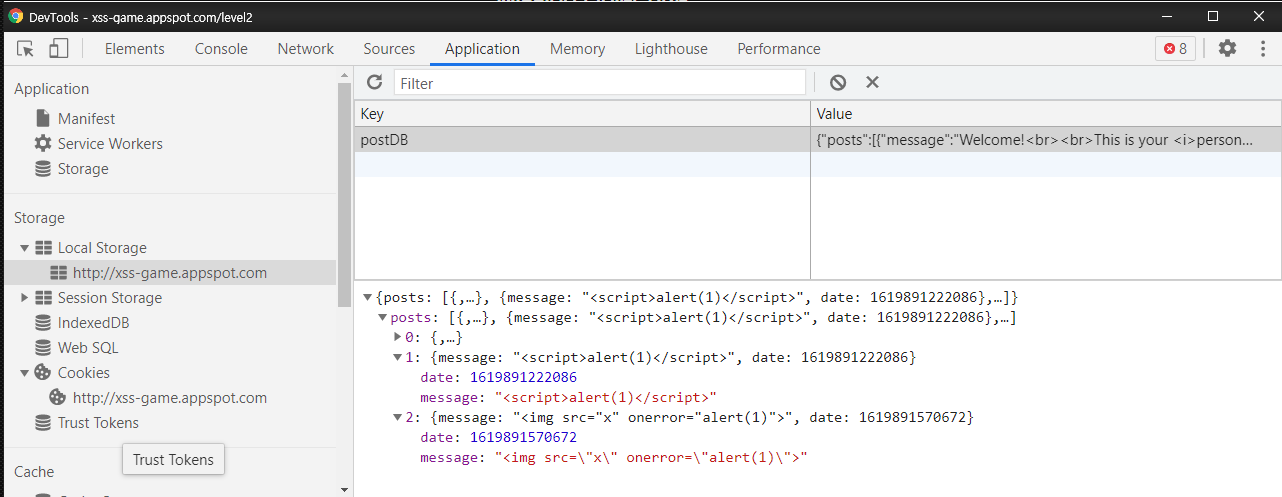Refresh the local storage table
The height and width of the screenshot is (497, 1282).
coord(374,82)
